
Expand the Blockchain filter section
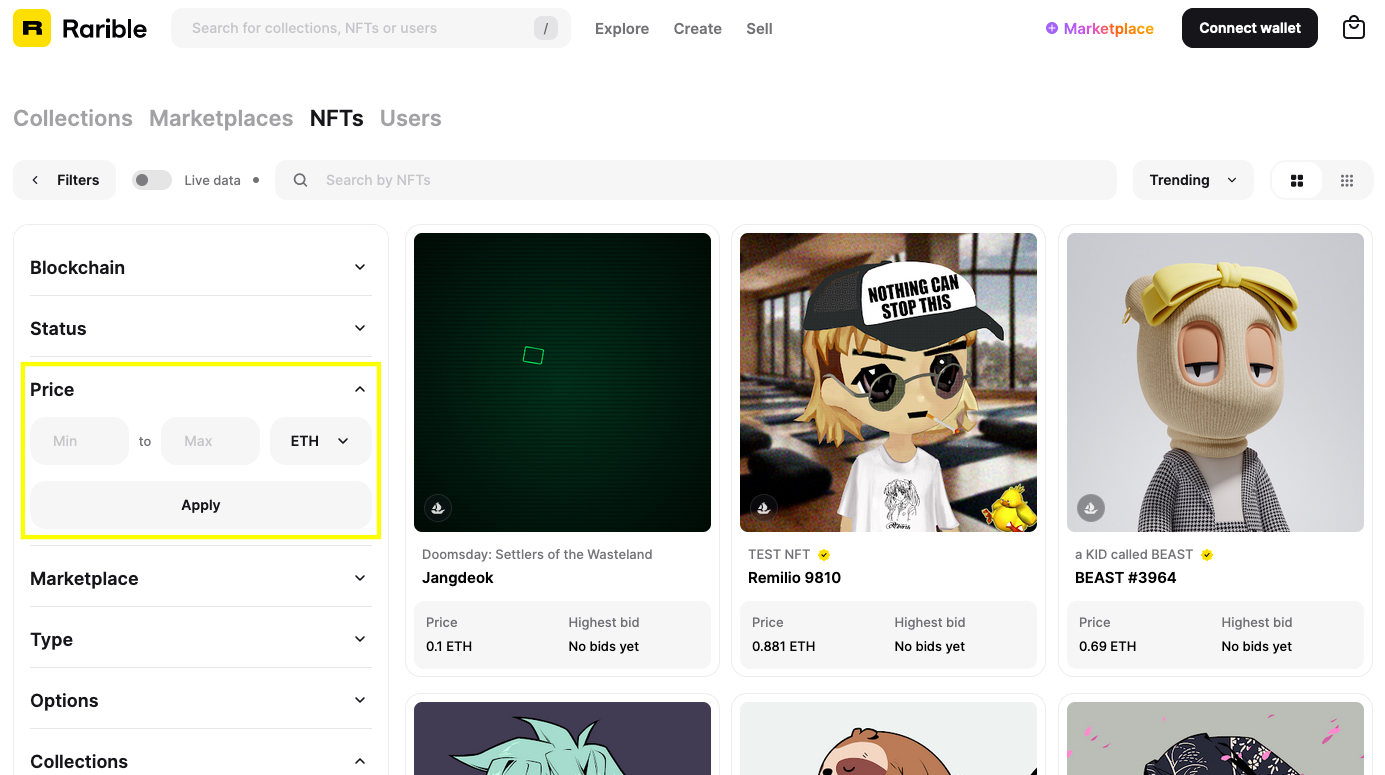click(200, 267)
